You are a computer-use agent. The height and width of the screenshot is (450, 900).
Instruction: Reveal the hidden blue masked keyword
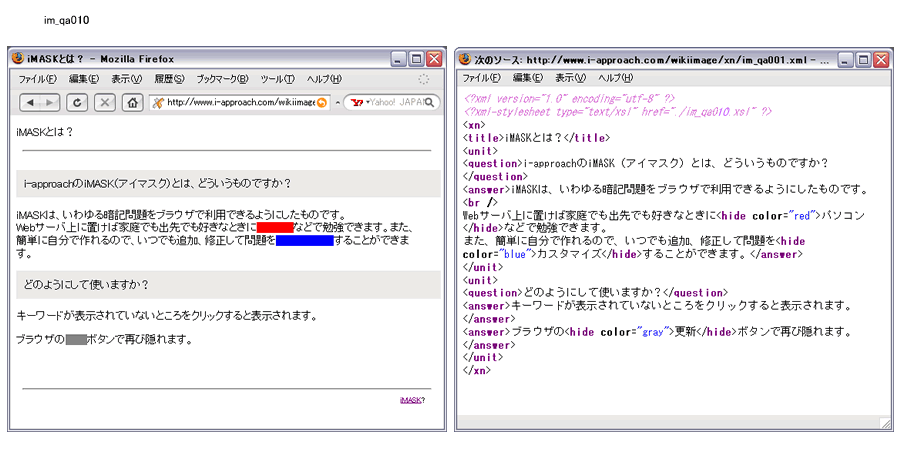[x=304, y=240]
